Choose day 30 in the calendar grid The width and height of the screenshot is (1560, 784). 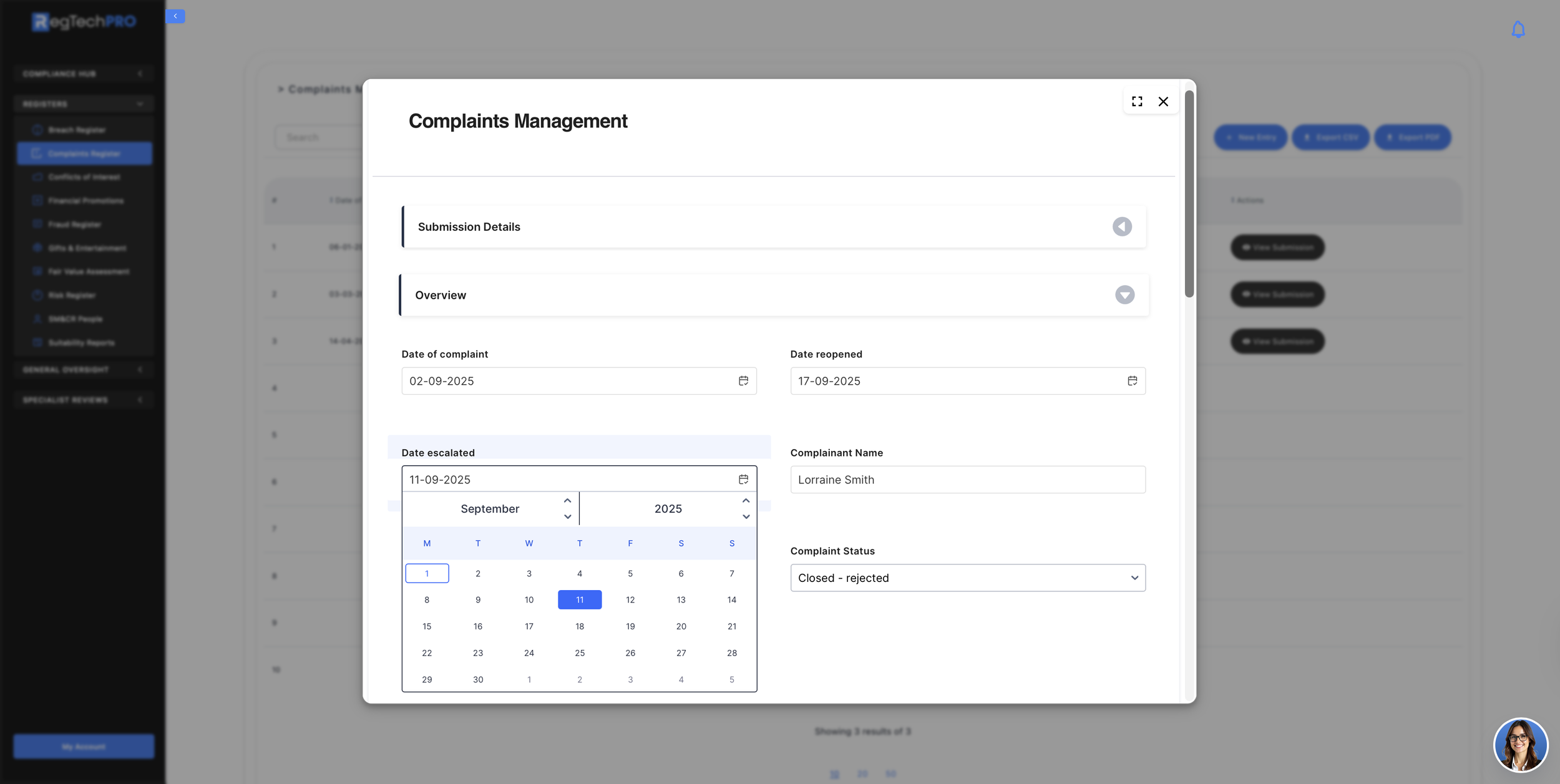click(478, 679)
